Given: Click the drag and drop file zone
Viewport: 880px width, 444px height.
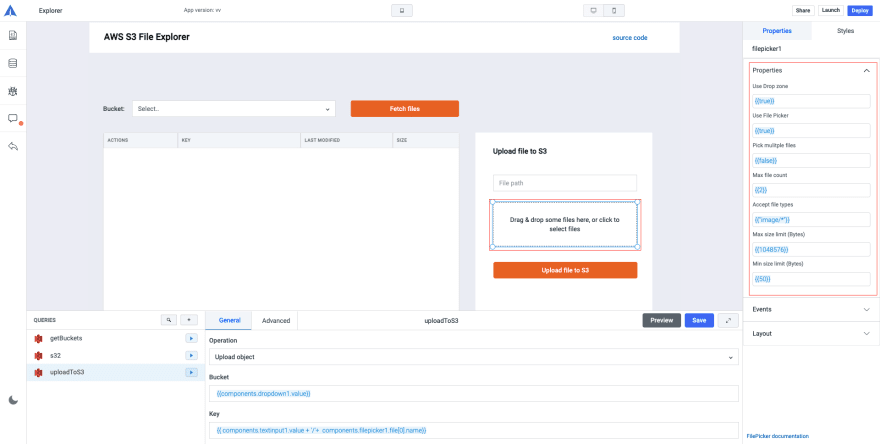Looking at the screenshot, I should 565,225.
